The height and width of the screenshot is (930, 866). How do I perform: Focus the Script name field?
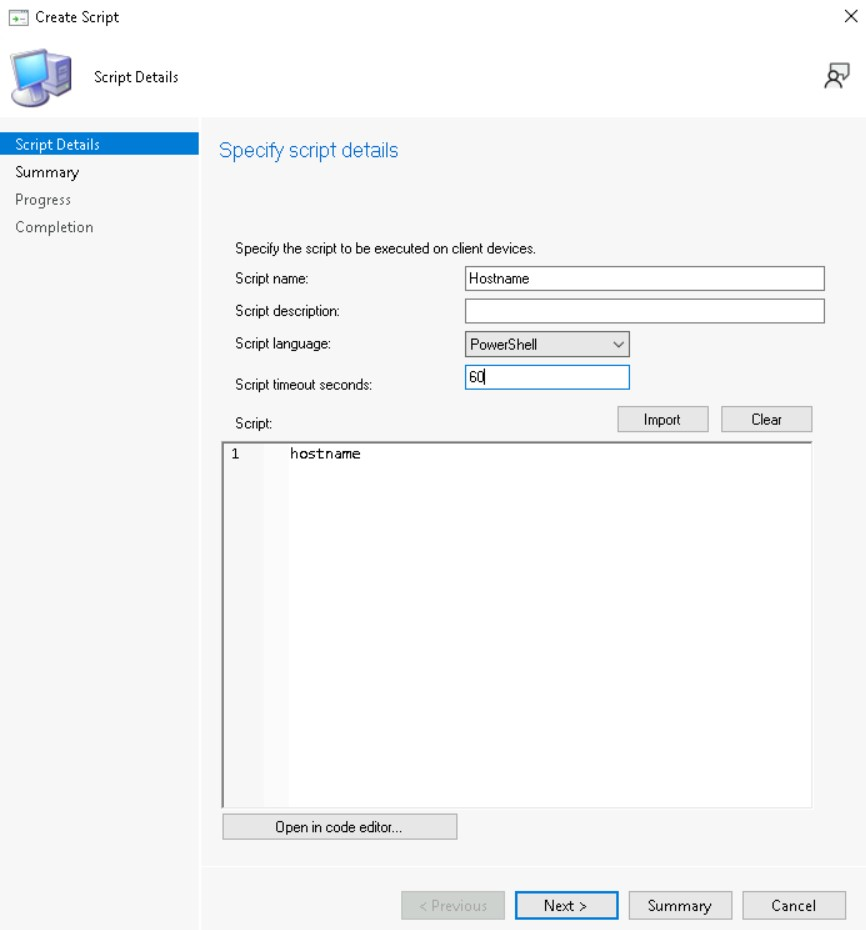click(x=645, y=278)
